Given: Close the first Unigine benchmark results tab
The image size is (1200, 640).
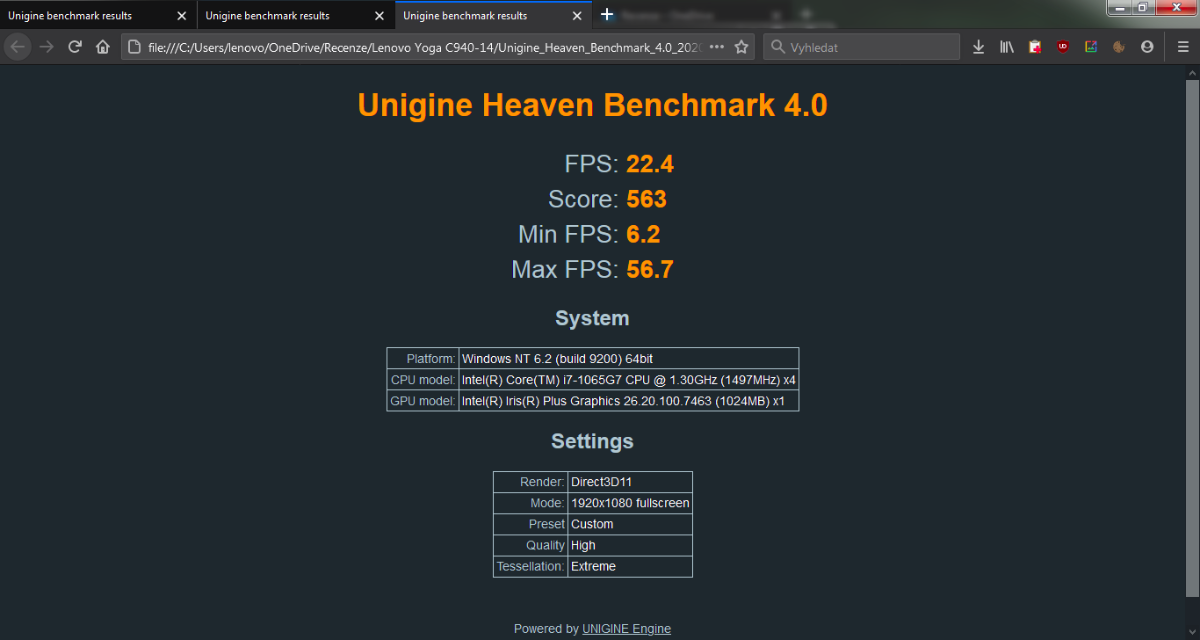Looking at the screenshot, I should [x=181, y=16].
